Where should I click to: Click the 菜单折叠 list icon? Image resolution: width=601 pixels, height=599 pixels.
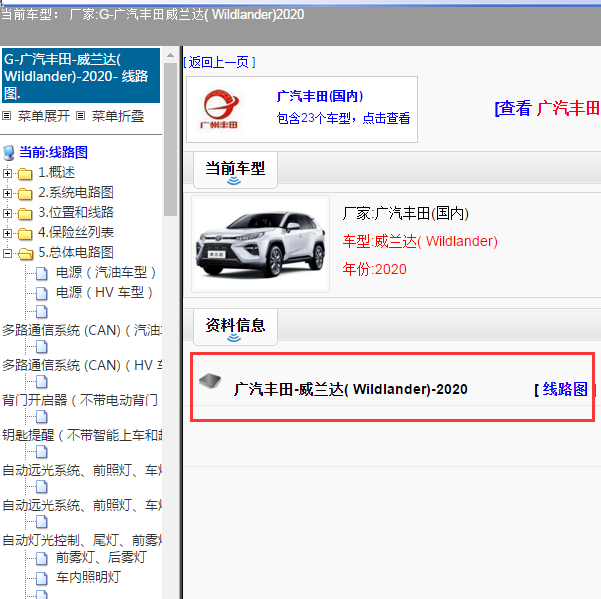click(80, 116)
